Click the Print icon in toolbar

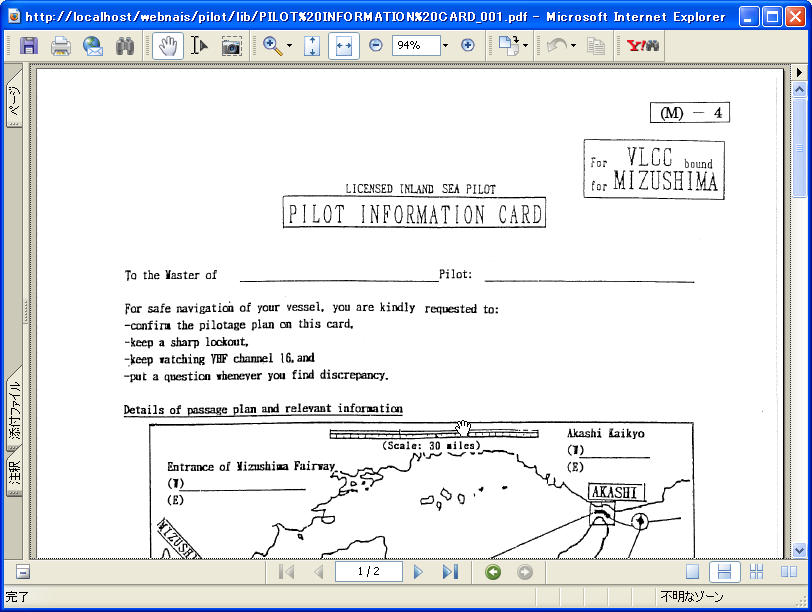[61, 45]
